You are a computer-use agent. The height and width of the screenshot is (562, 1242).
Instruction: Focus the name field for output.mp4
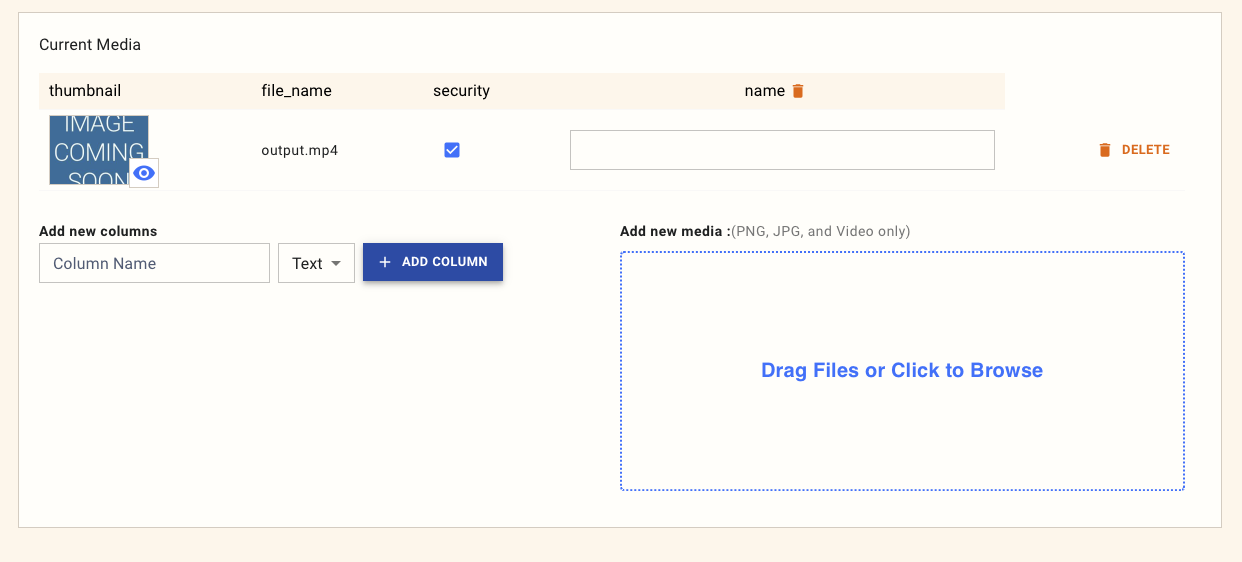tap(782, 150)
